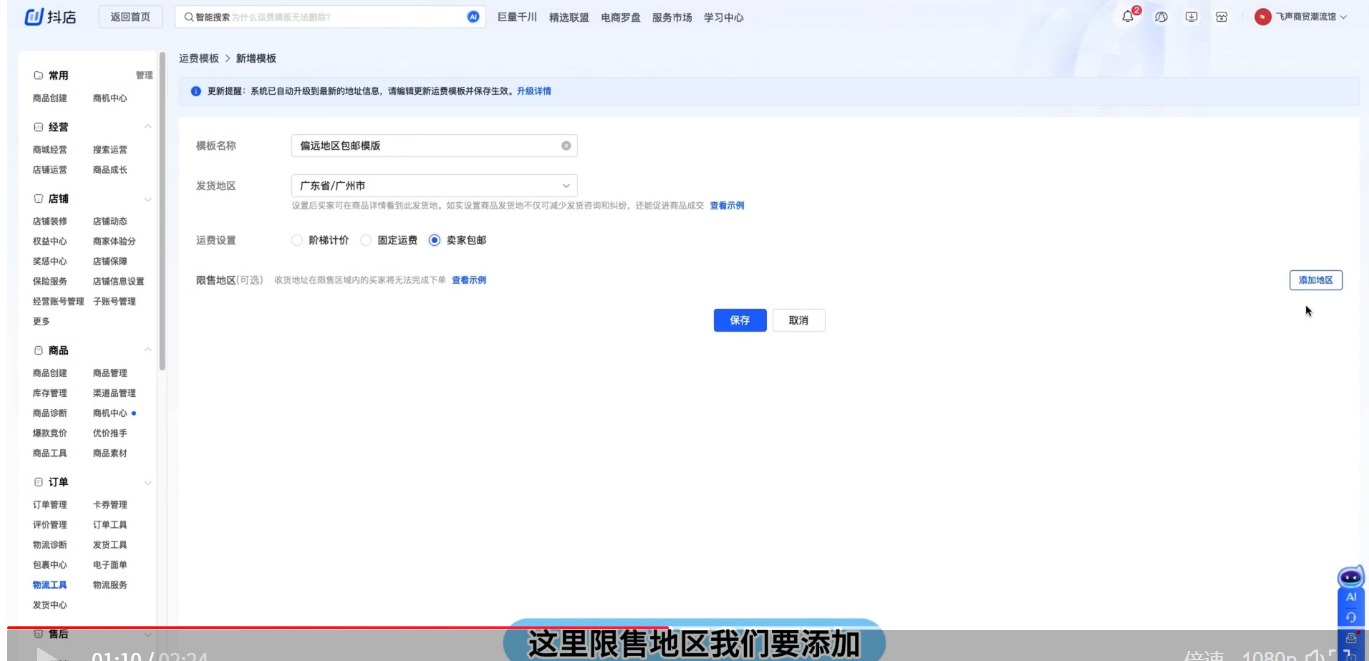
Task: Open 学习中心 in top navigation
Action: click(724, 18)
